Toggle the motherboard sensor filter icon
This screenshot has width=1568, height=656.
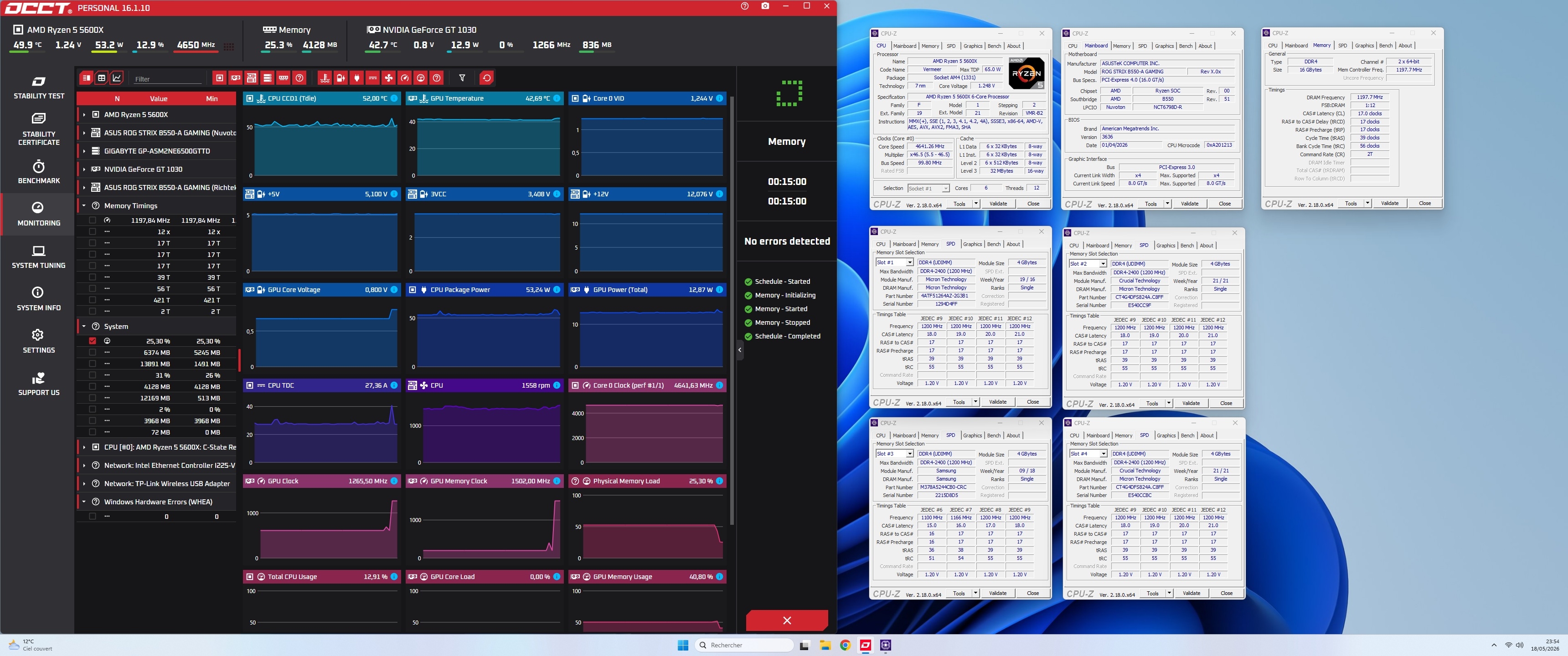click(x=252, y=78)
